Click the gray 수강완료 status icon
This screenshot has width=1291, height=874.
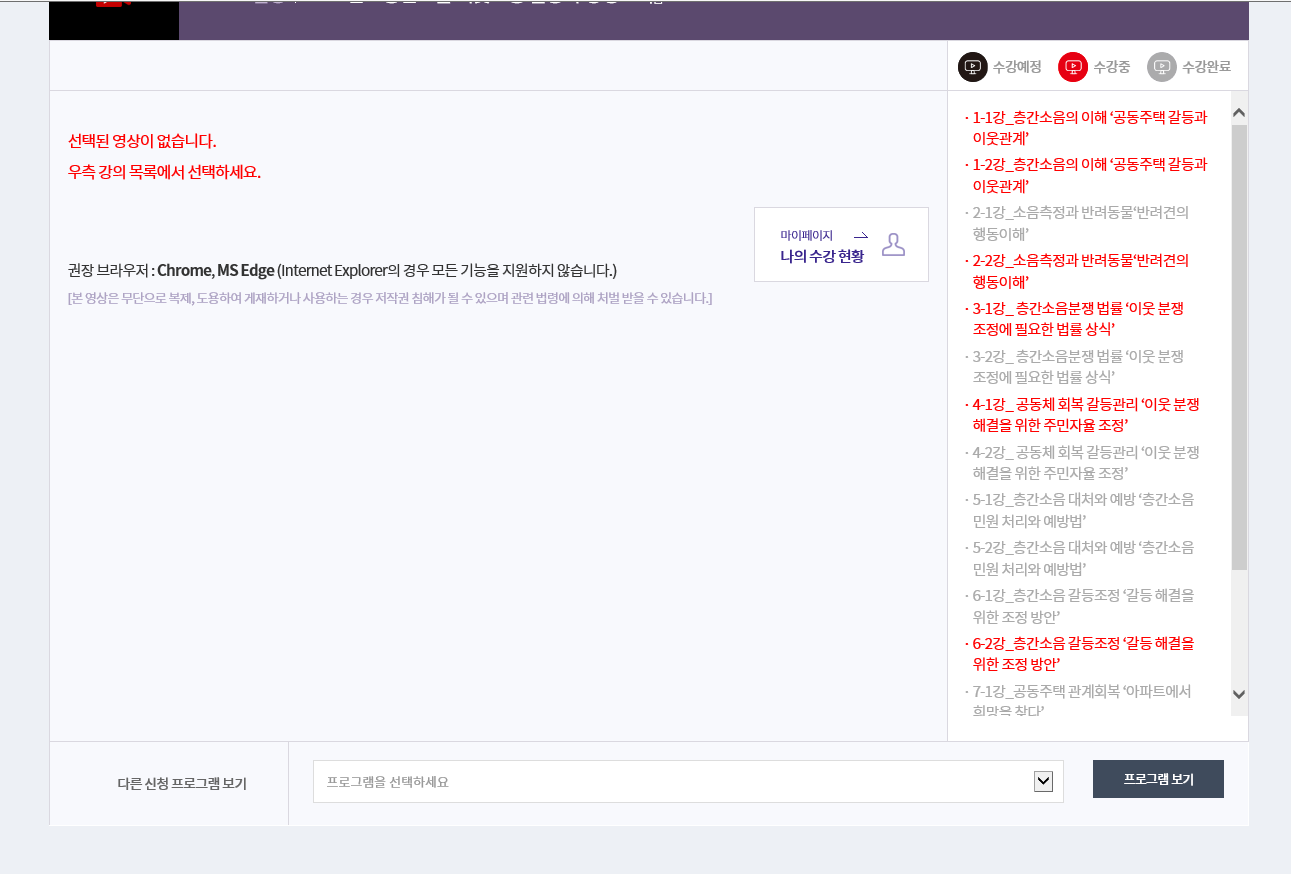pos(1162,67)
